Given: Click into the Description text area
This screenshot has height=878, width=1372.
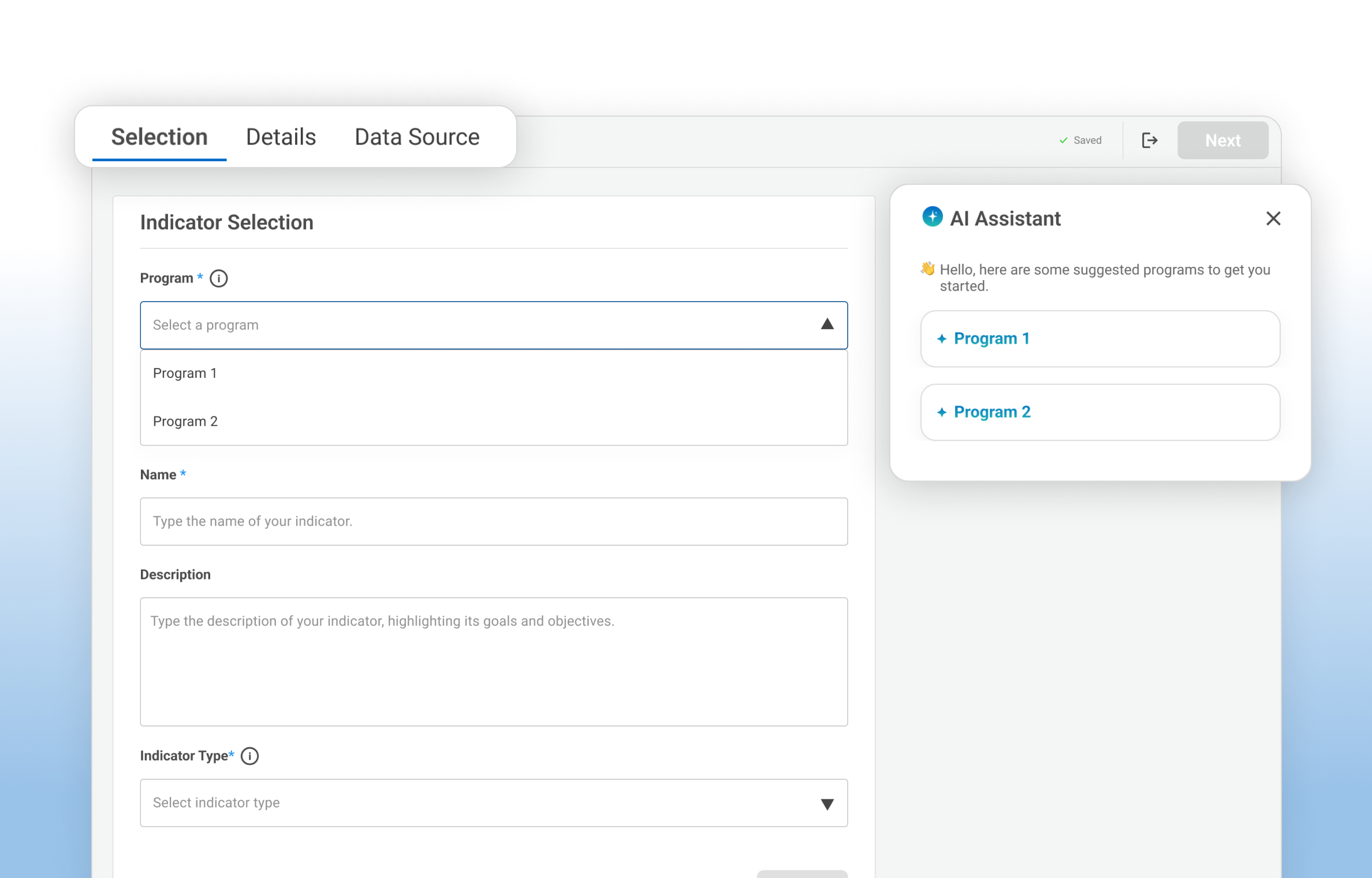Looking at the screenshot, I should point(493,661).
